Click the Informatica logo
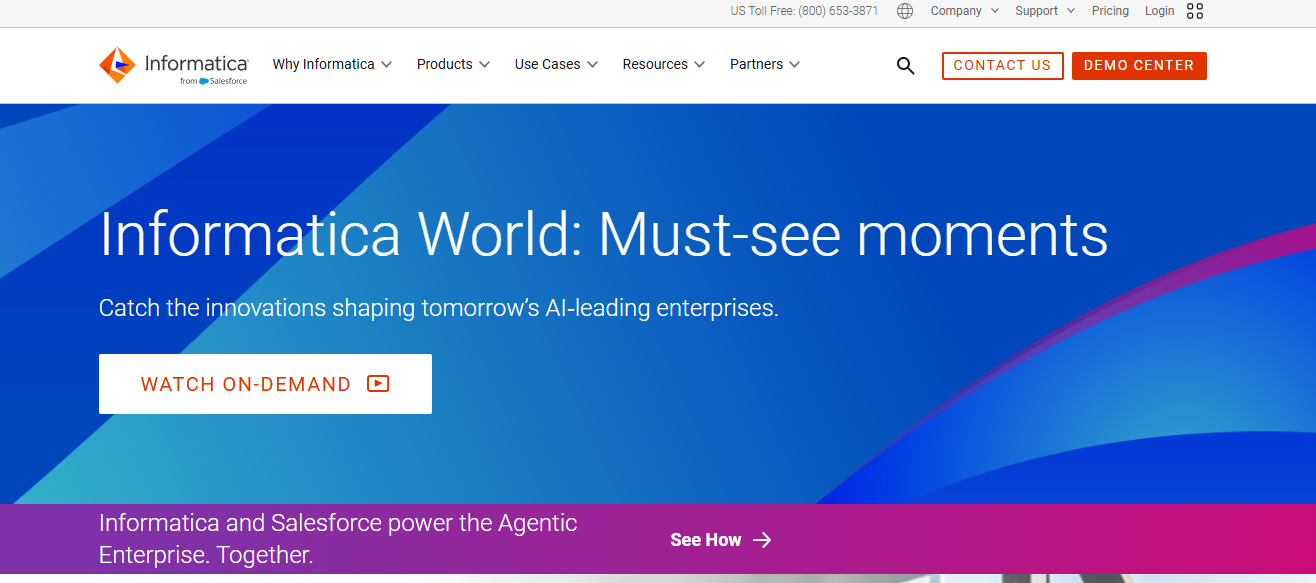Image resolution: width=1316 pixels, height=583 pixels. pos(173,65)
